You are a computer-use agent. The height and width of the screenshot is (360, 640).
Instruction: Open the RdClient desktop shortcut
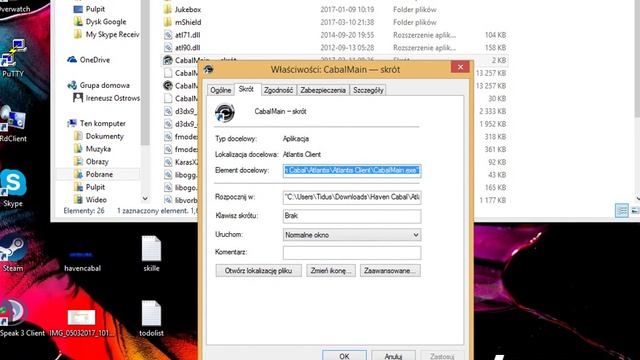pyautogui.click(x=12, y=124)
